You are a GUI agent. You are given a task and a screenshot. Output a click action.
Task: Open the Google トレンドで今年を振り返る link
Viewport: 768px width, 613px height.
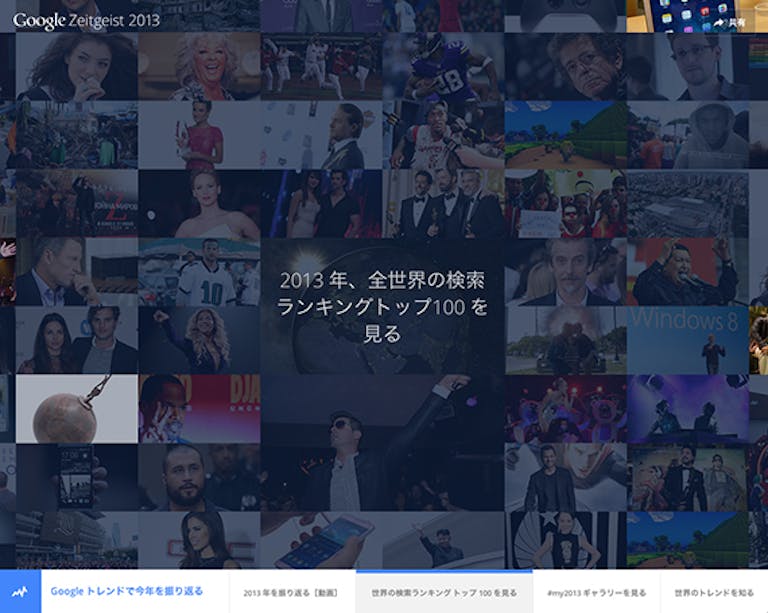pos(126,592)
